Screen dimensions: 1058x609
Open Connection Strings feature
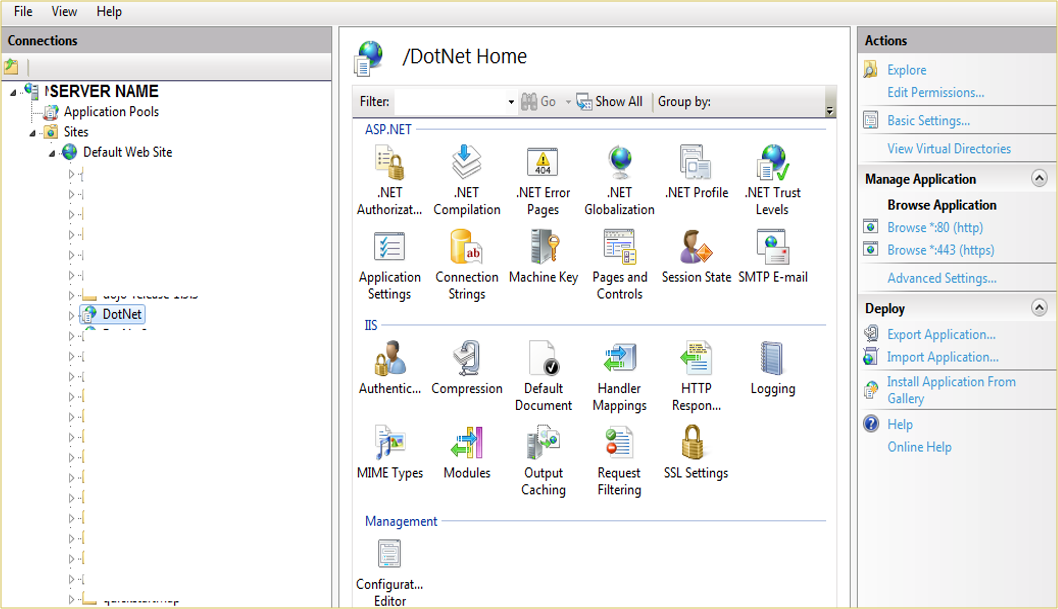coord(467,265)
